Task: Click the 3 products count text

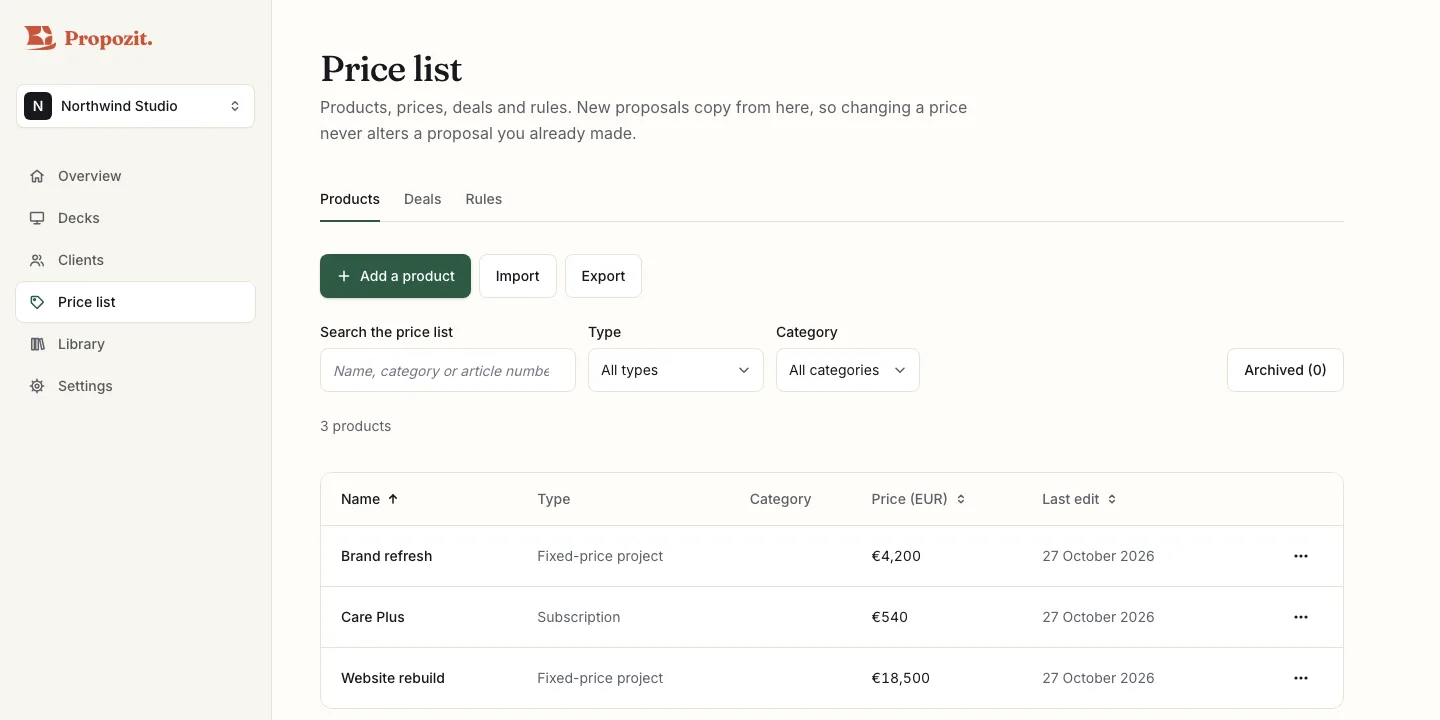Action: coord(355,426)
